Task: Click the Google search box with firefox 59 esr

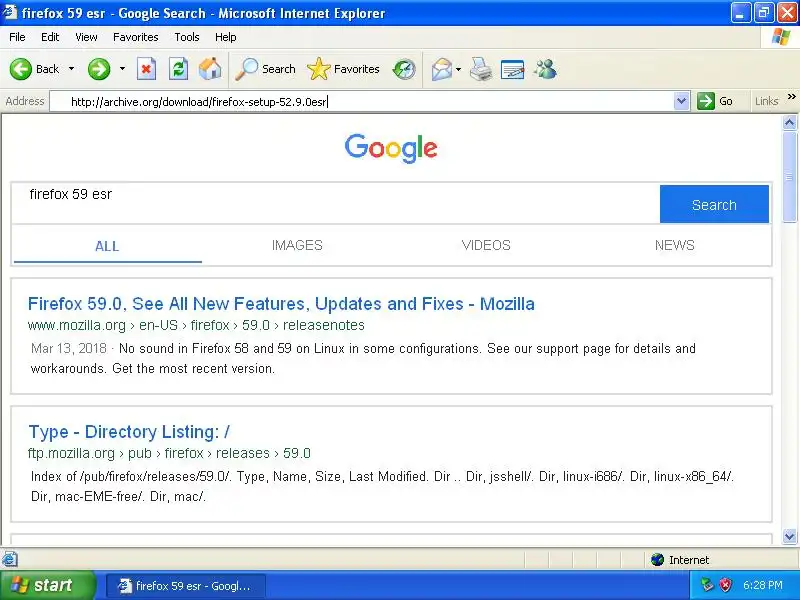Action: point(335,204)
